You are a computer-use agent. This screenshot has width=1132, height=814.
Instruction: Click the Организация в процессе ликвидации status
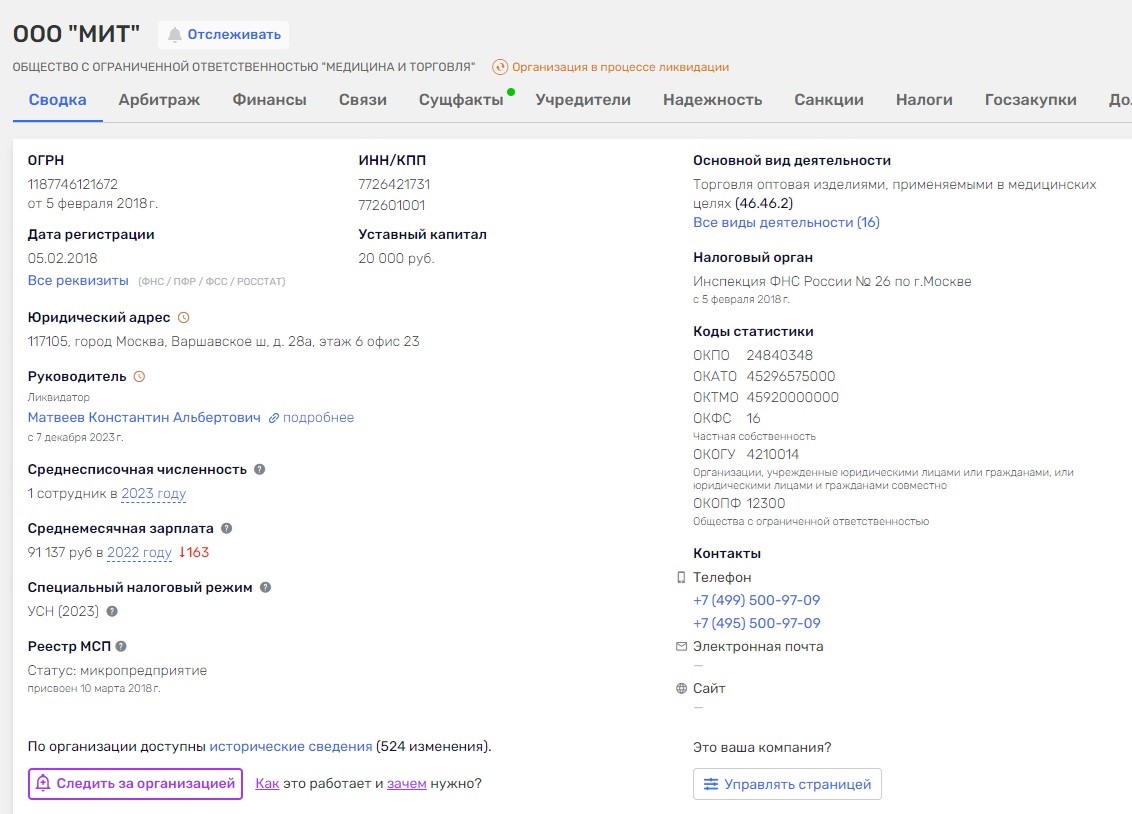pos(621,67)
